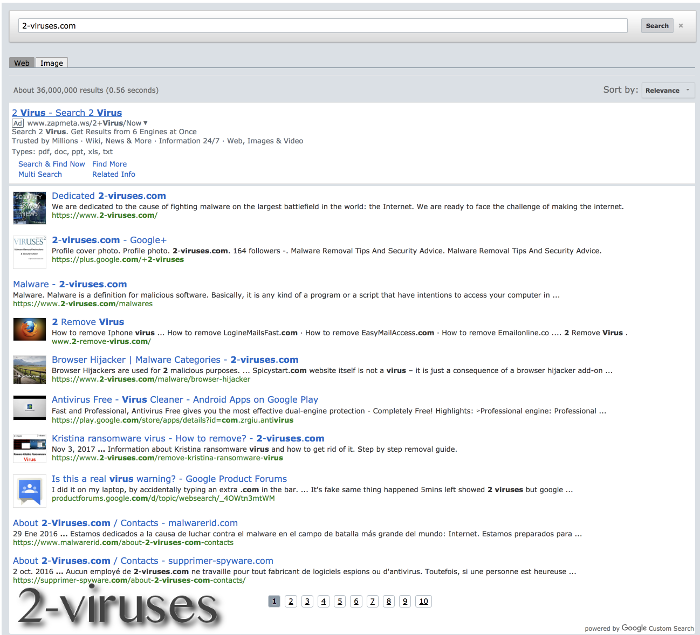
Task: Click the www.2-remove-virus.com/ URL
Action: (101, 342)
